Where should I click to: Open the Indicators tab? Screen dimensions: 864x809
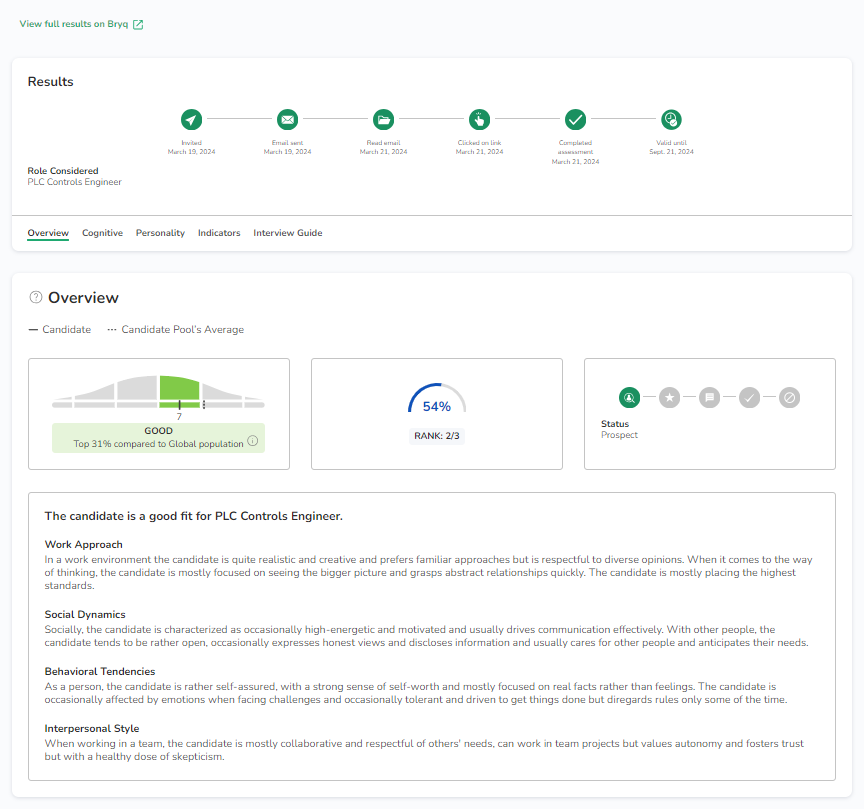[x=219, y=233]
